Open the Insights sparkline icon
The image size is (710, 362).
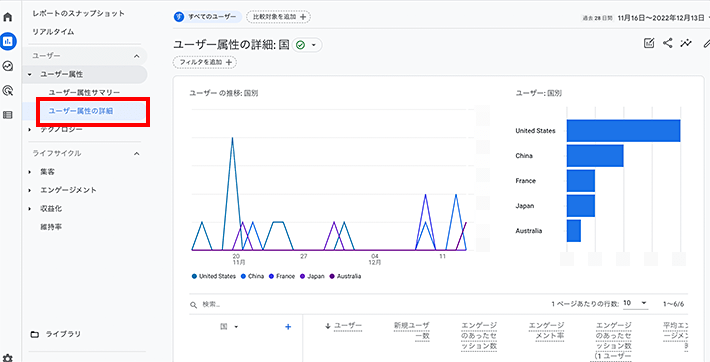tap(686, 43)
